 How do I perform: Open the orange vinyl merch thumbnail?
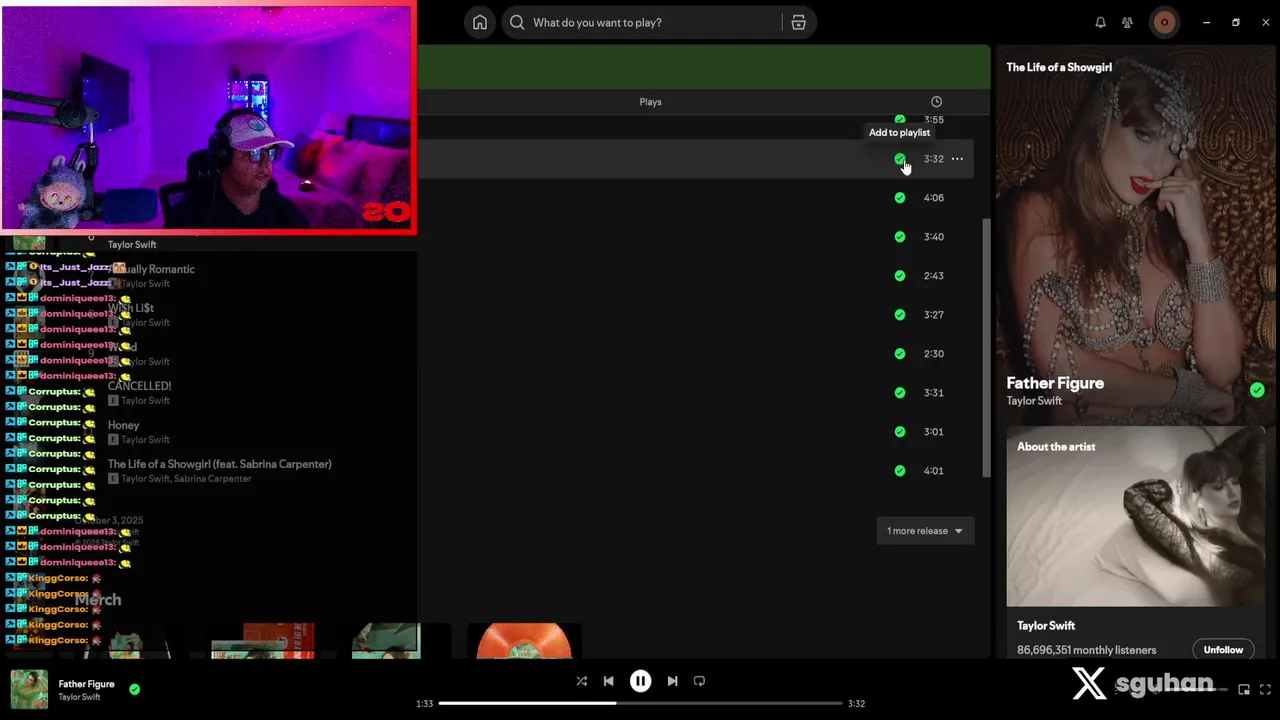tap(524, 641)
